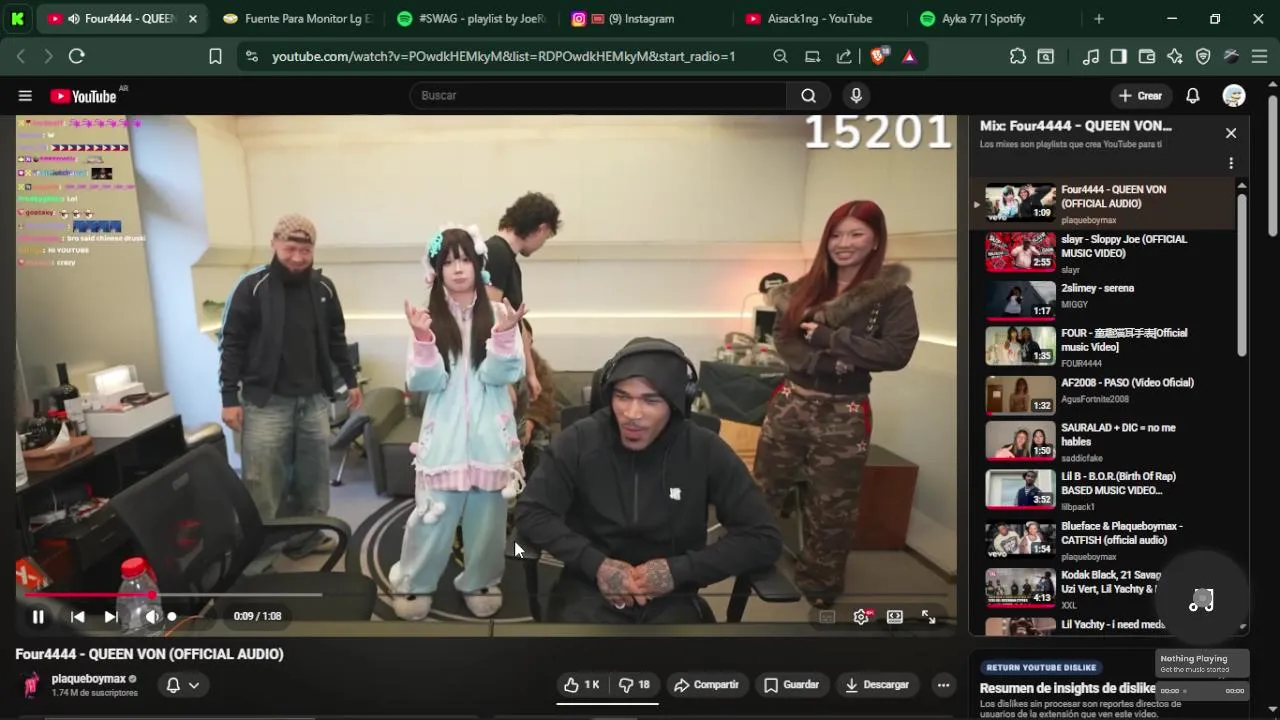Toggle theater mode in the player
The width and height of the screenshot is (1280, 720).
pos(895,617)
